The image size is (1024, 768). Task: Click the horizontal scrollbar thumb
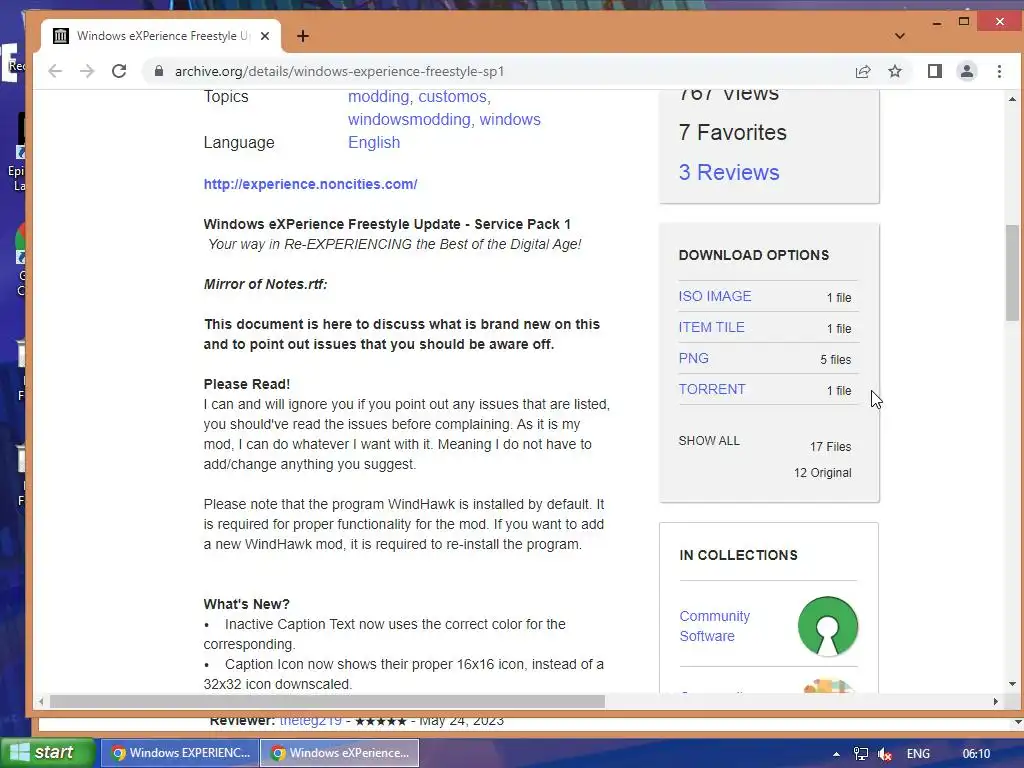[x=327, y=701]
